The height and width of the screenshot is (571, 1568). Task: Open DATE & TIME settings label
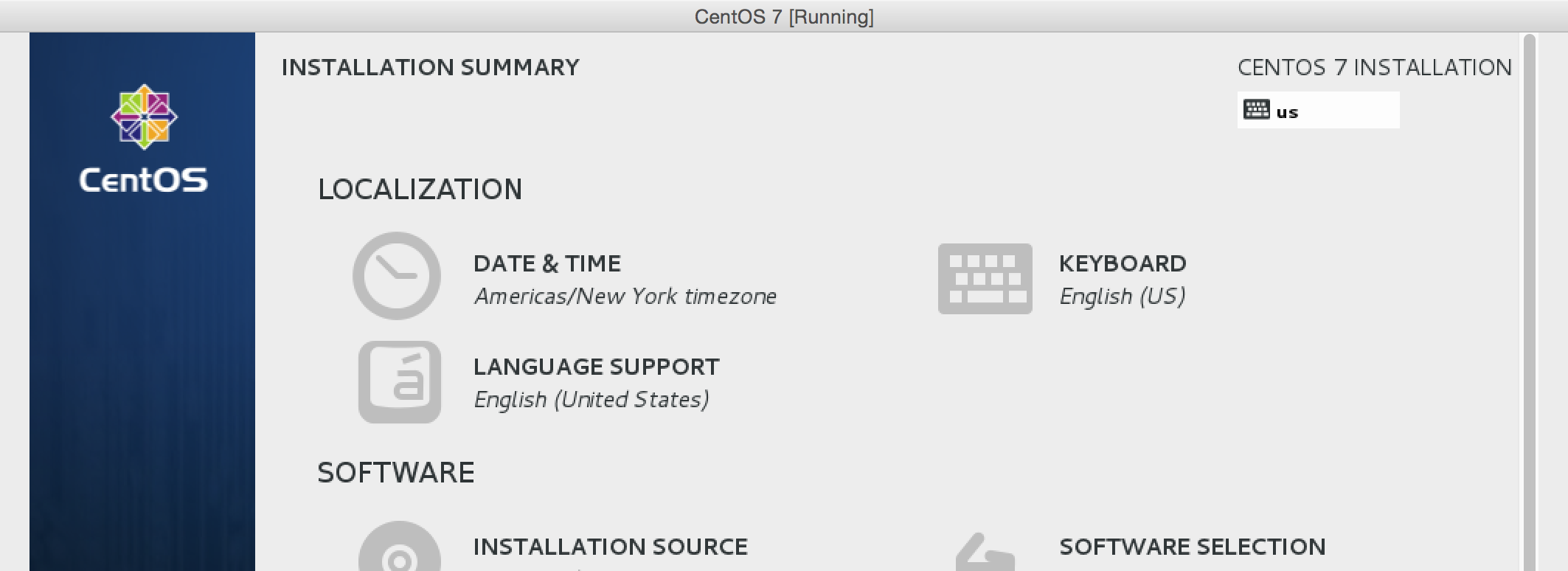pos(547,263)
